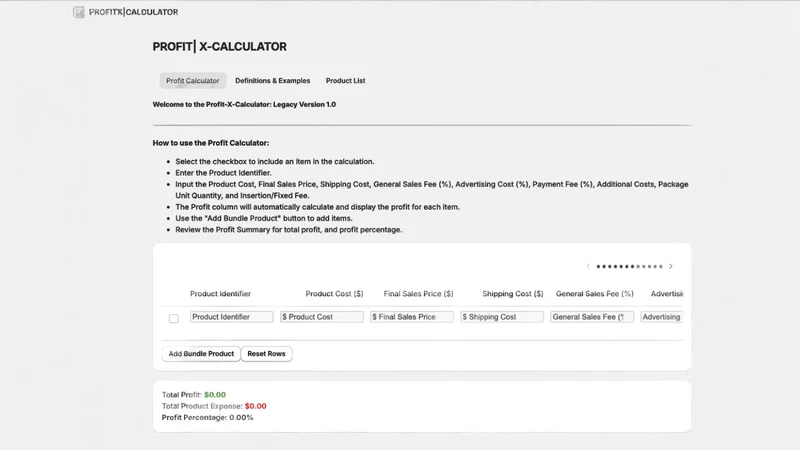Click the Product Cost ($) column header

click(x=334, y=294)
